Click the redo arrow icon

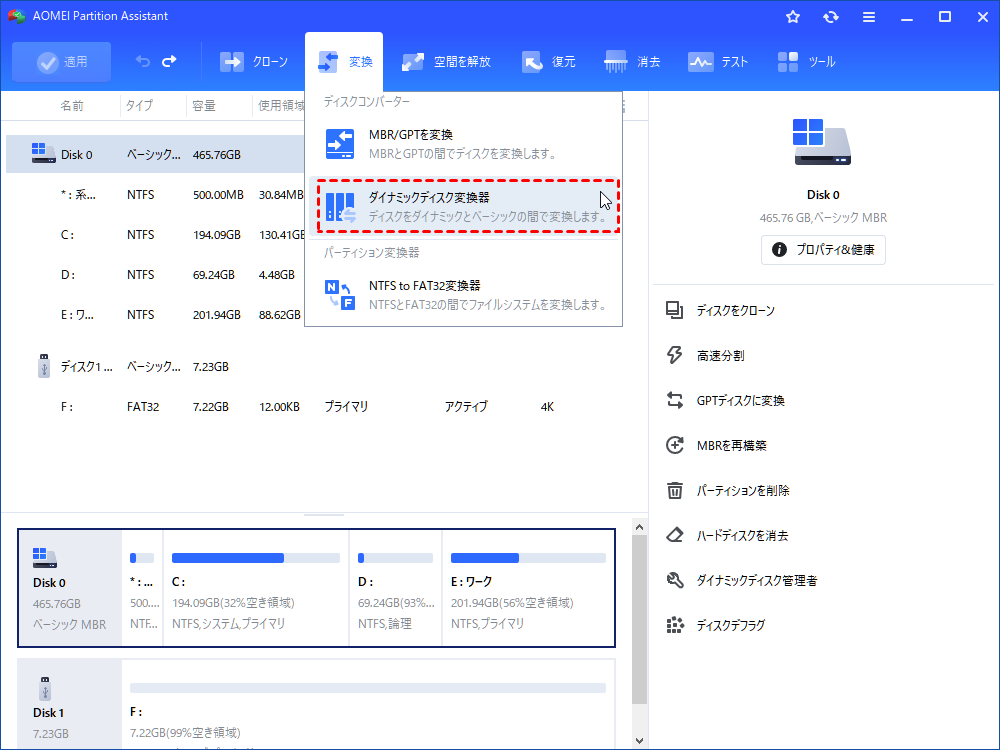169,62
